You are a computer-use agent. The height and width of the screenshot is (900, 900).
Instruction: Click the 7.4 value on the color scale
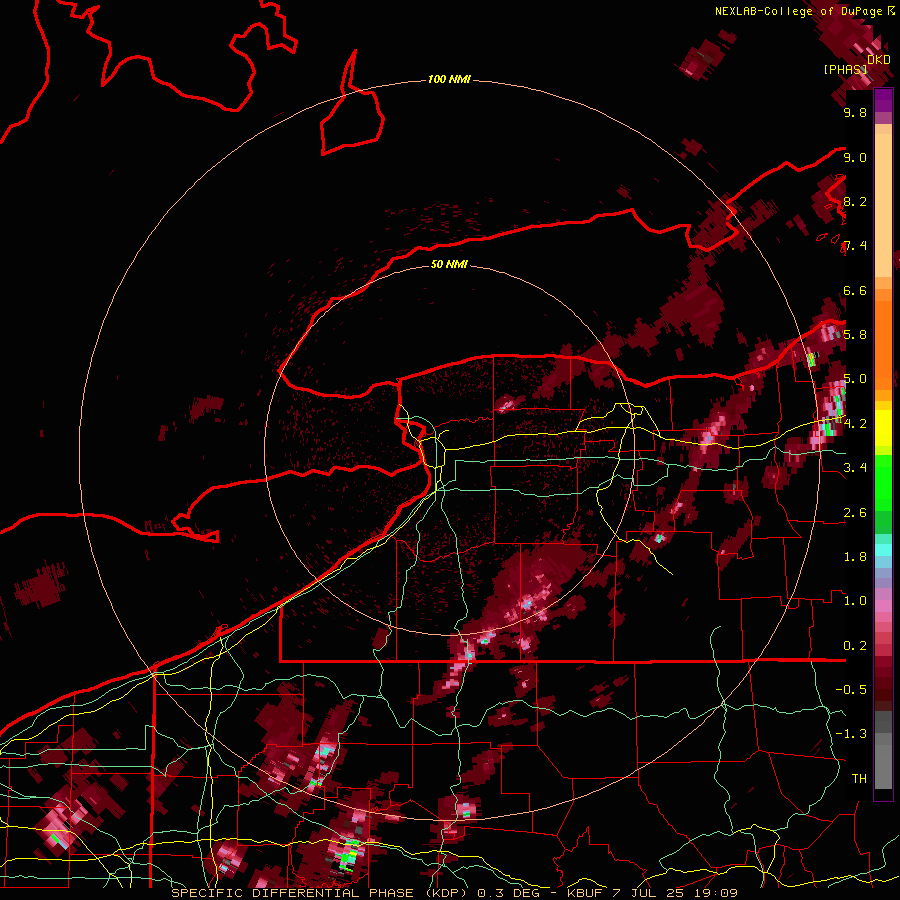(855, 246)
